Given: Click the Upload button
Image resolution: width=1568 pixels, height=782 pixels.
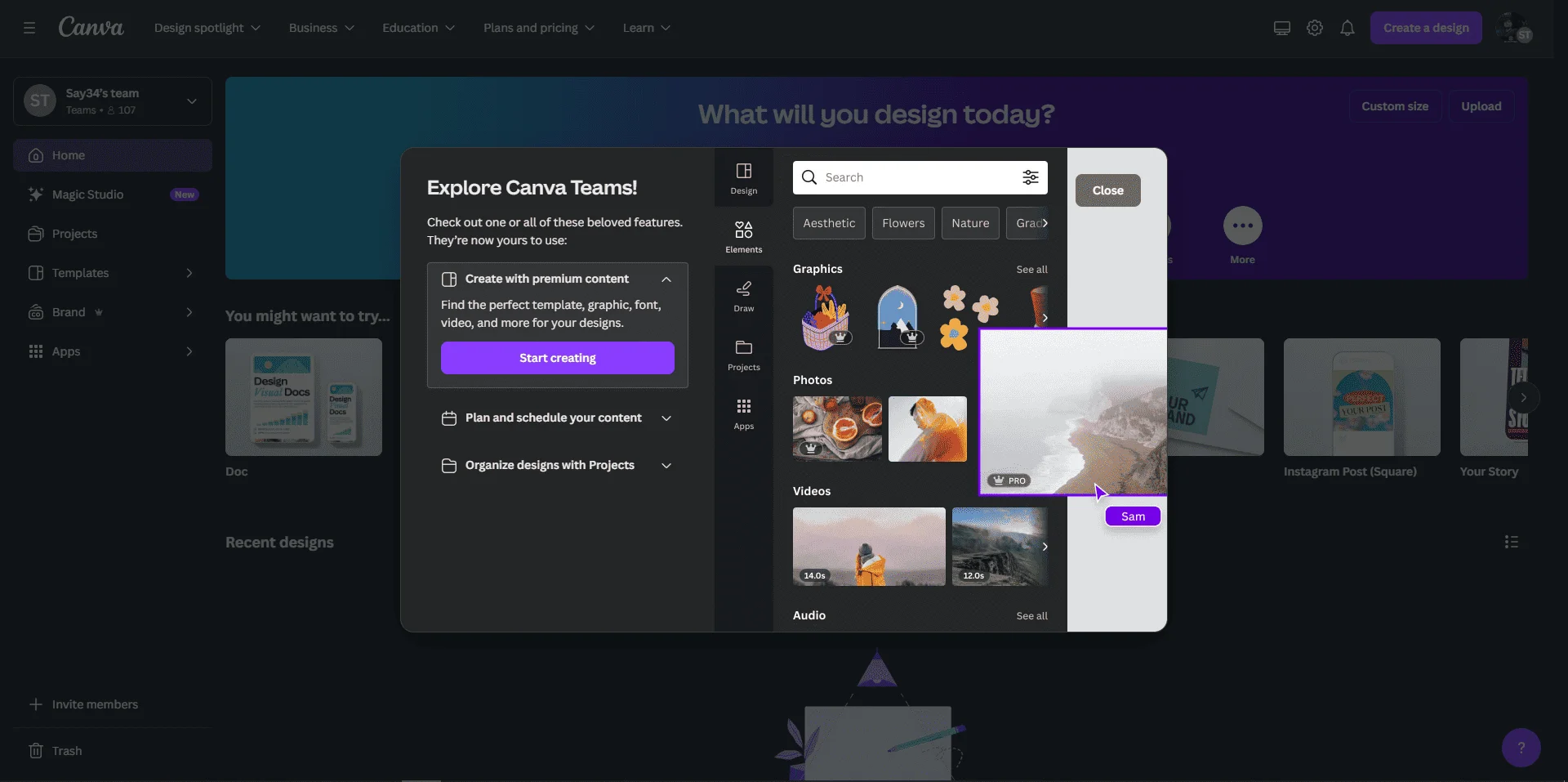Looking at the screenshot, I should point(1481,106).
